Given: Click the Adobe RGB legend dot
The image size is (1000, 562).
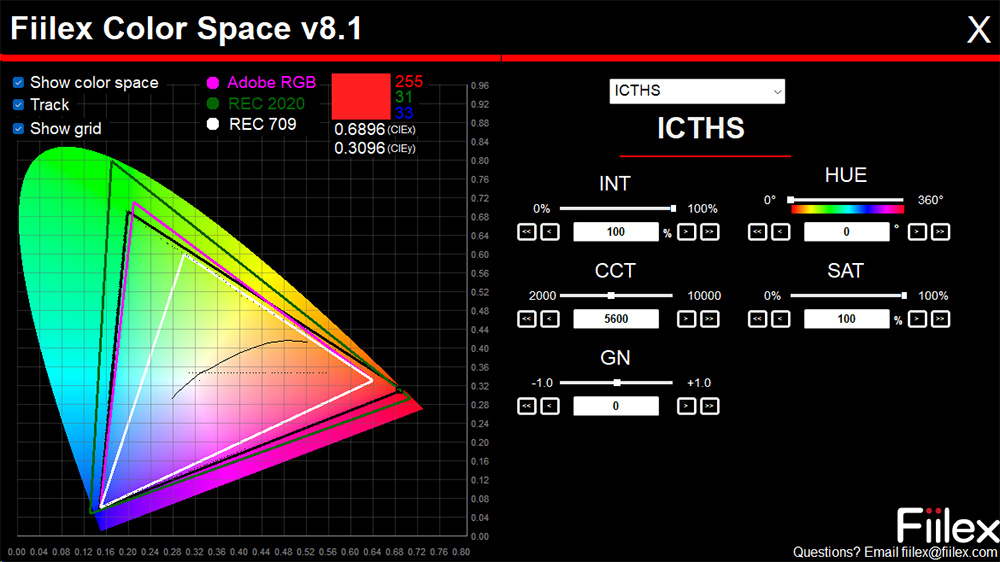Looking at the screenshot, I should (213, 83).
